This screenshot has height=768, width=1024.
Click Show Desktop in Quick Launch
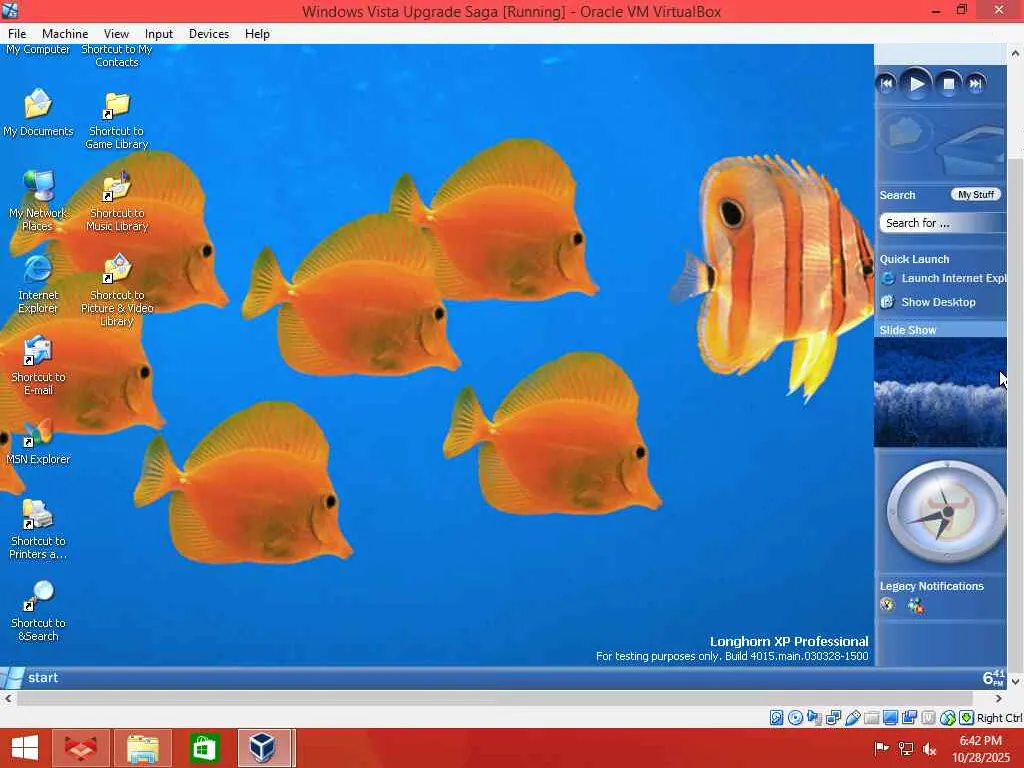coord(929,302)
